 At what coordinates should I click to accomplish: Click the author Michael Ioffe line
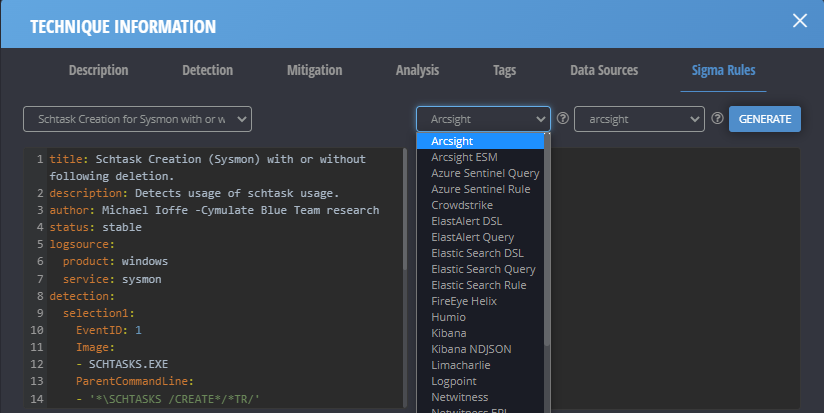pos(214,210)
